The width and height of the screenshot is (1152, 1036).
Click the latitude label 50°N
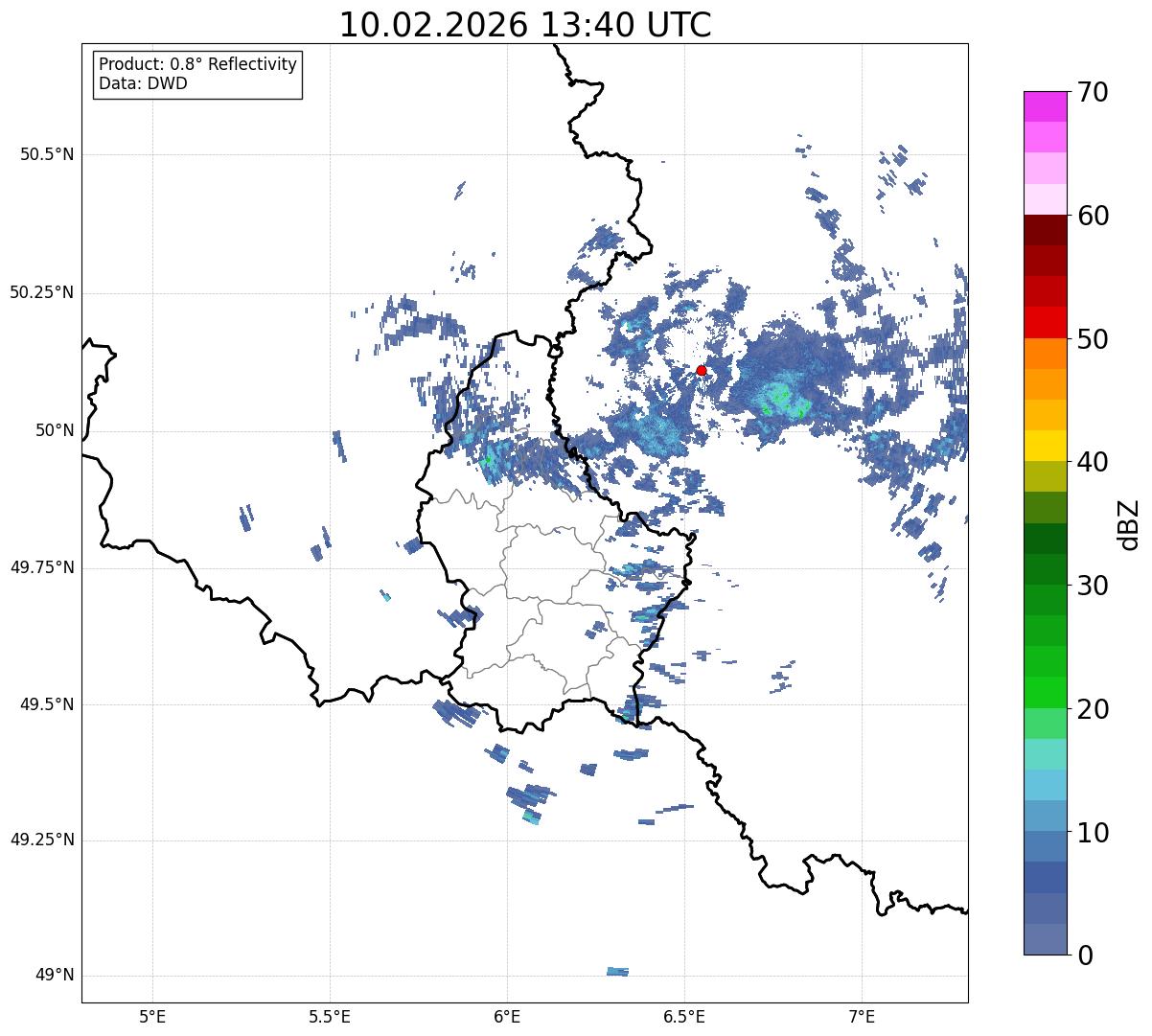(55, 430)
